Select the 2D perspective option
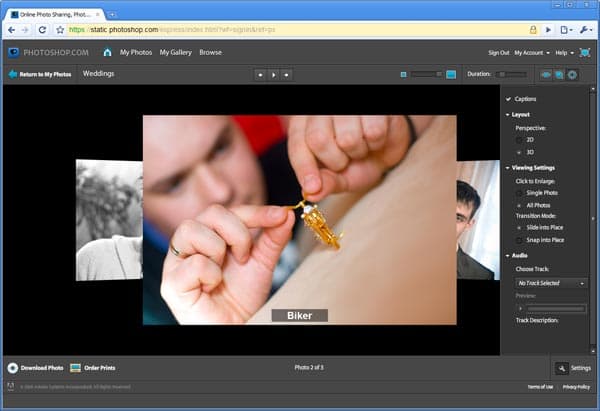The image size is (600, 411). [x=519, y=140]
